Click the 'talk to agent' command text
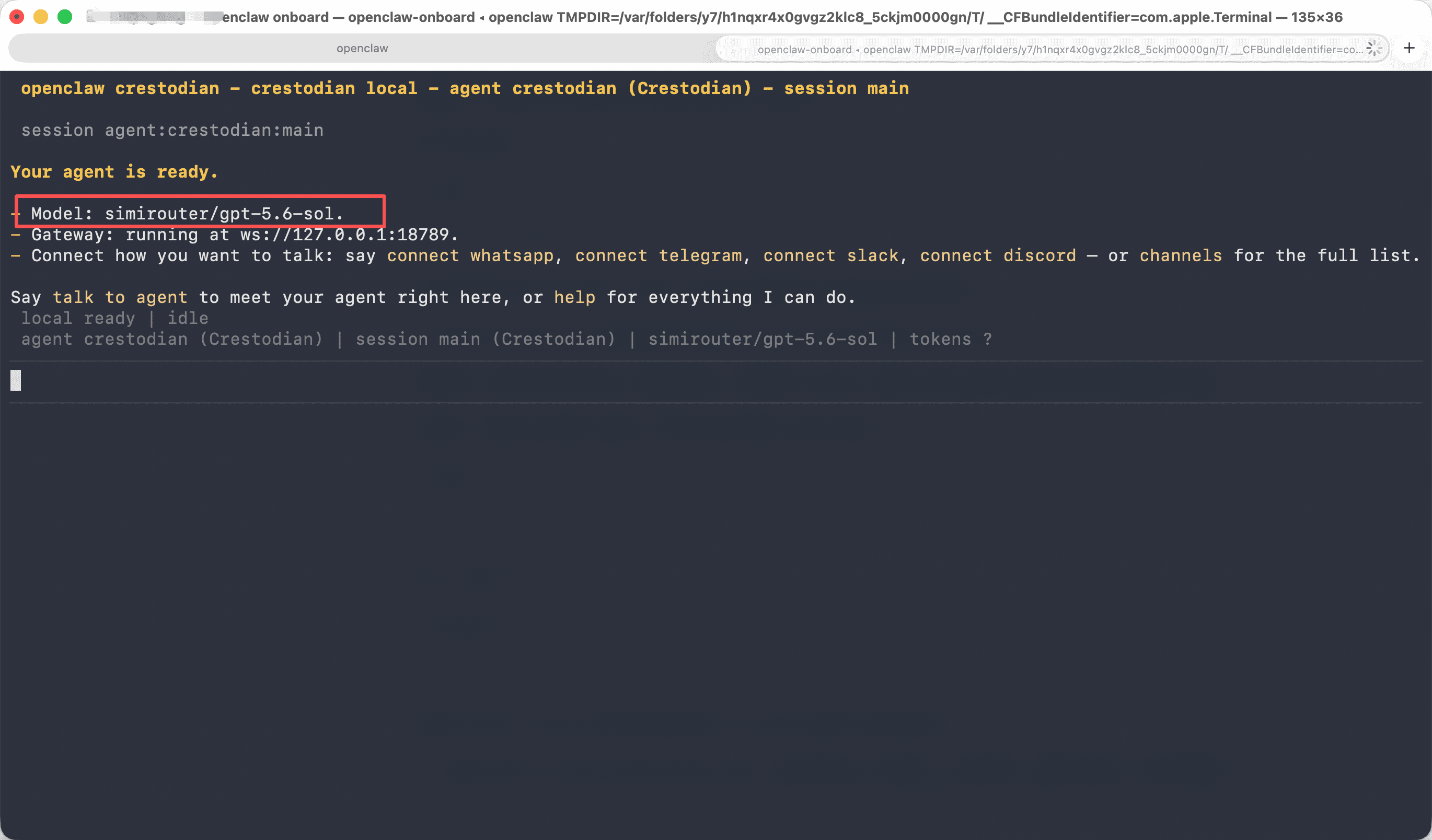1432x840 pixels. tap(120, 297)
